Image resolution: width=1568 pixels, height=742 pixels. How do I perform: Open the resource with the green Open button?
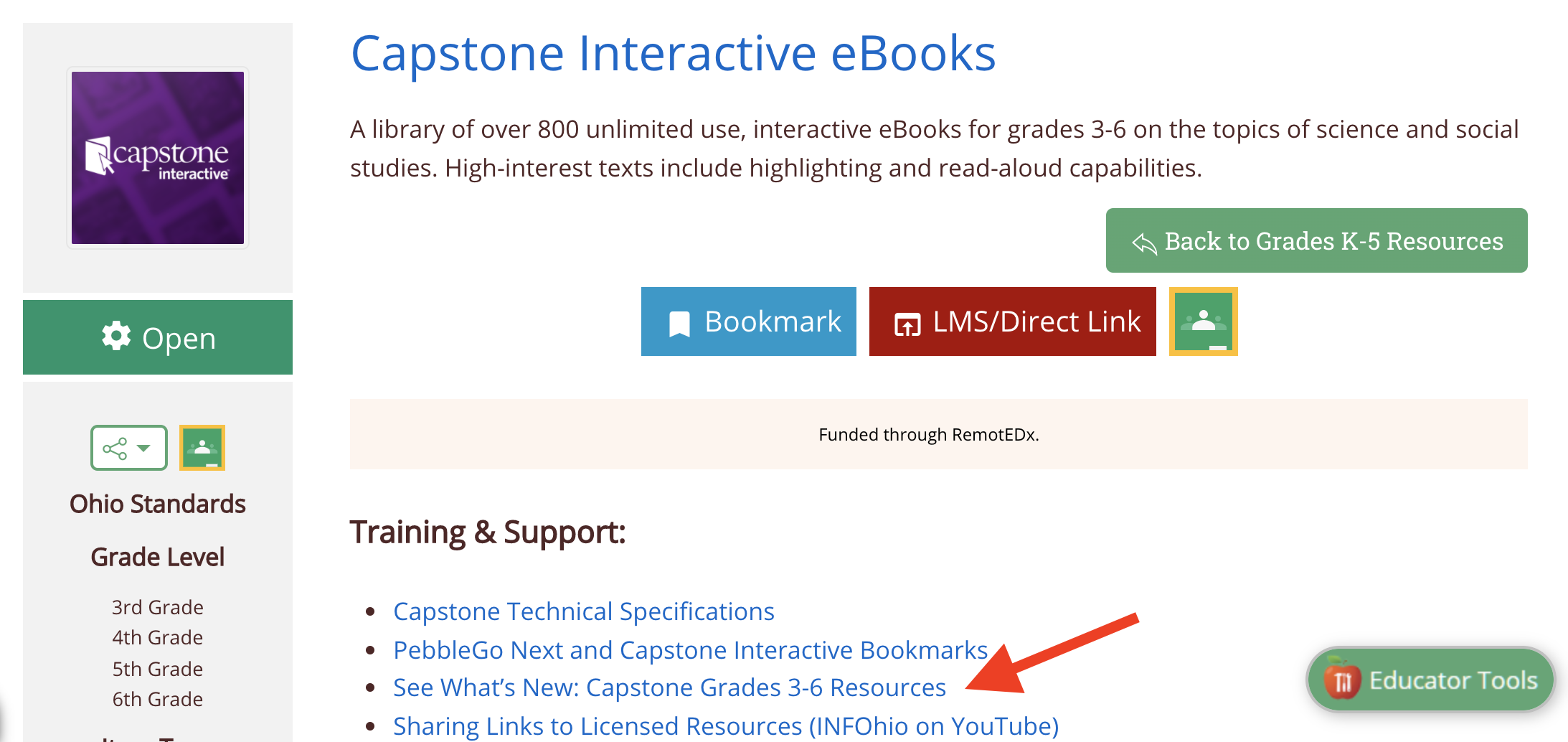point(158,337)
